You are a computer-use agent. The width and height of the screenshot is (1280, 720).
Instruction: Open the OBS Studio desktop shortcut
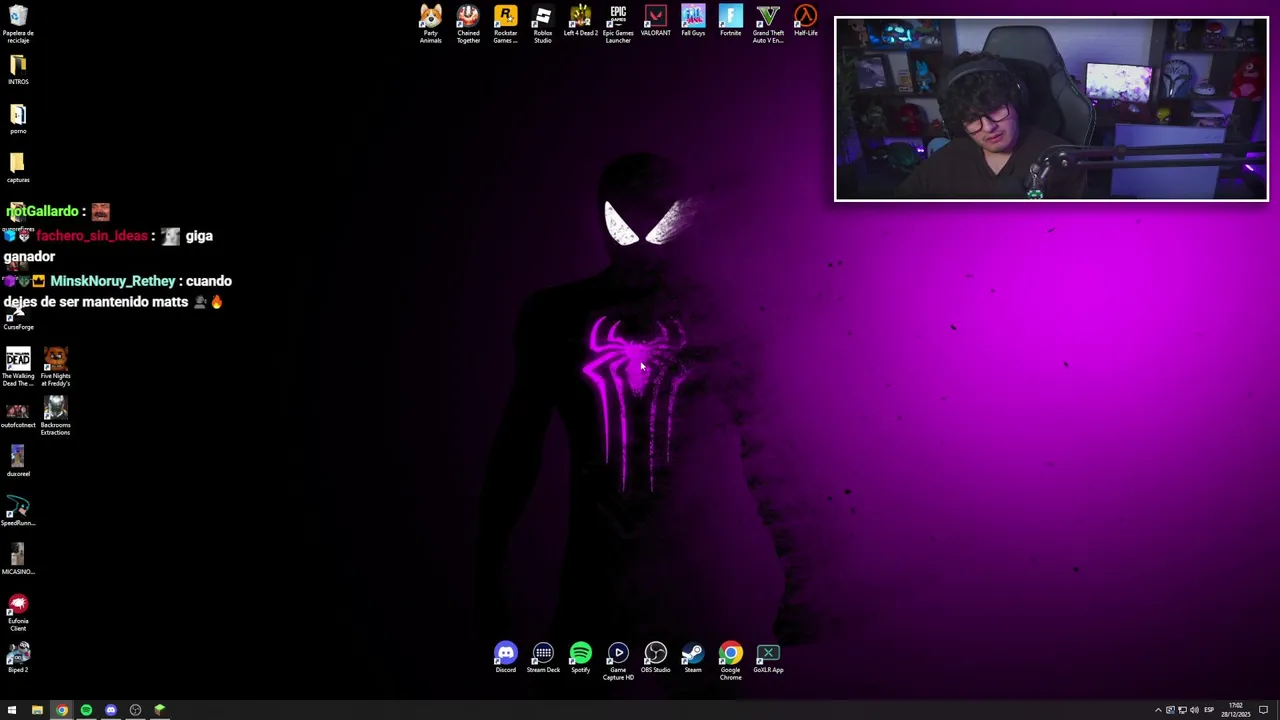click(x=655, y=658)
